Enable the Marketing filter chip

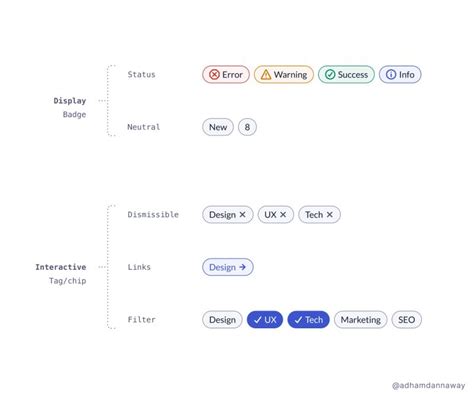tap(361, 320)
